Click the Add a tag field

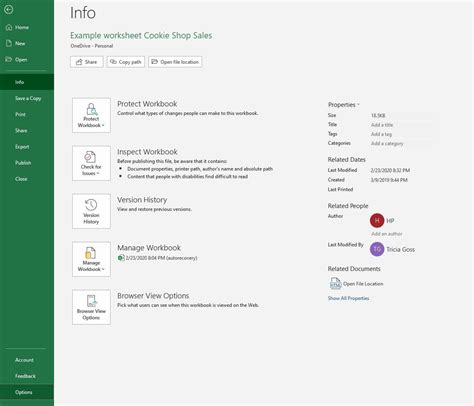tap(381, 134)
